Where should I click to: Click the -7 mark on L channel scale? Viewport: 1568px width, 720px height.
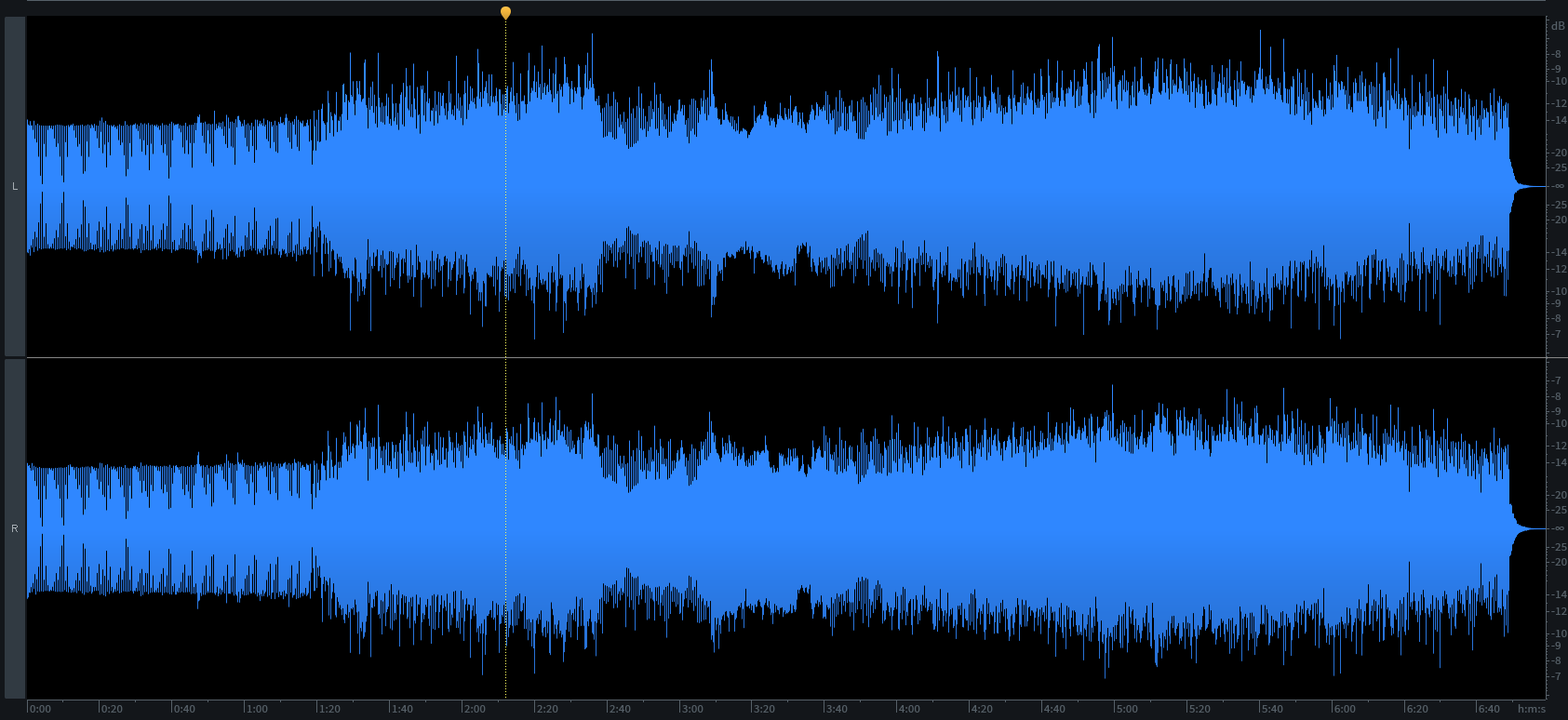point(1558,334)
